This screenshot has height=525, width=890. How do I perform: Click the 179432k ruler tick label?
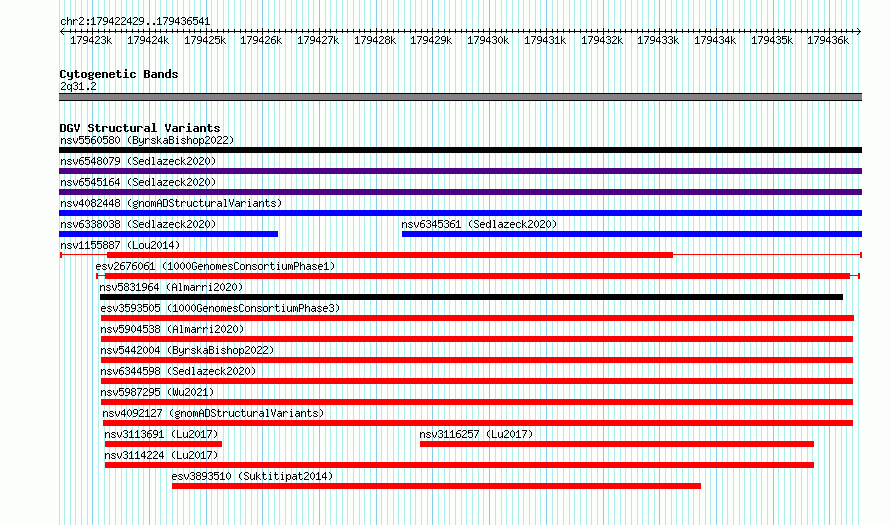[602, 40]
